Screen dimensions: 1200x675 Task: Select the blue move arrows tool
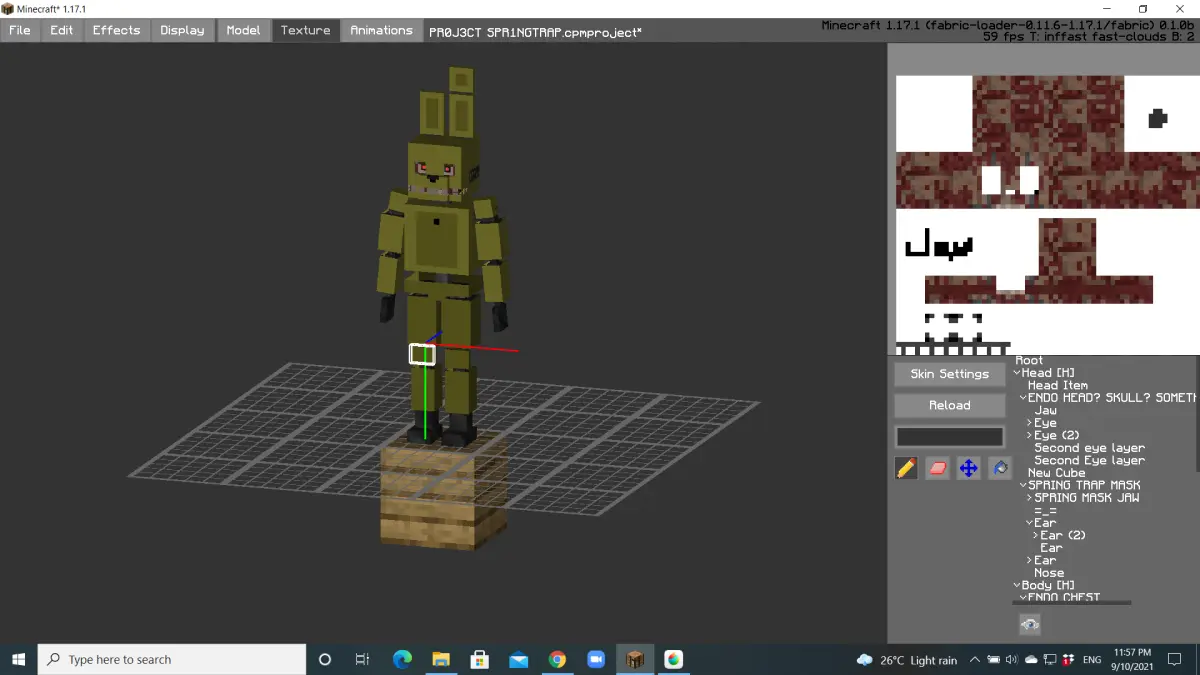pos(969,468)
